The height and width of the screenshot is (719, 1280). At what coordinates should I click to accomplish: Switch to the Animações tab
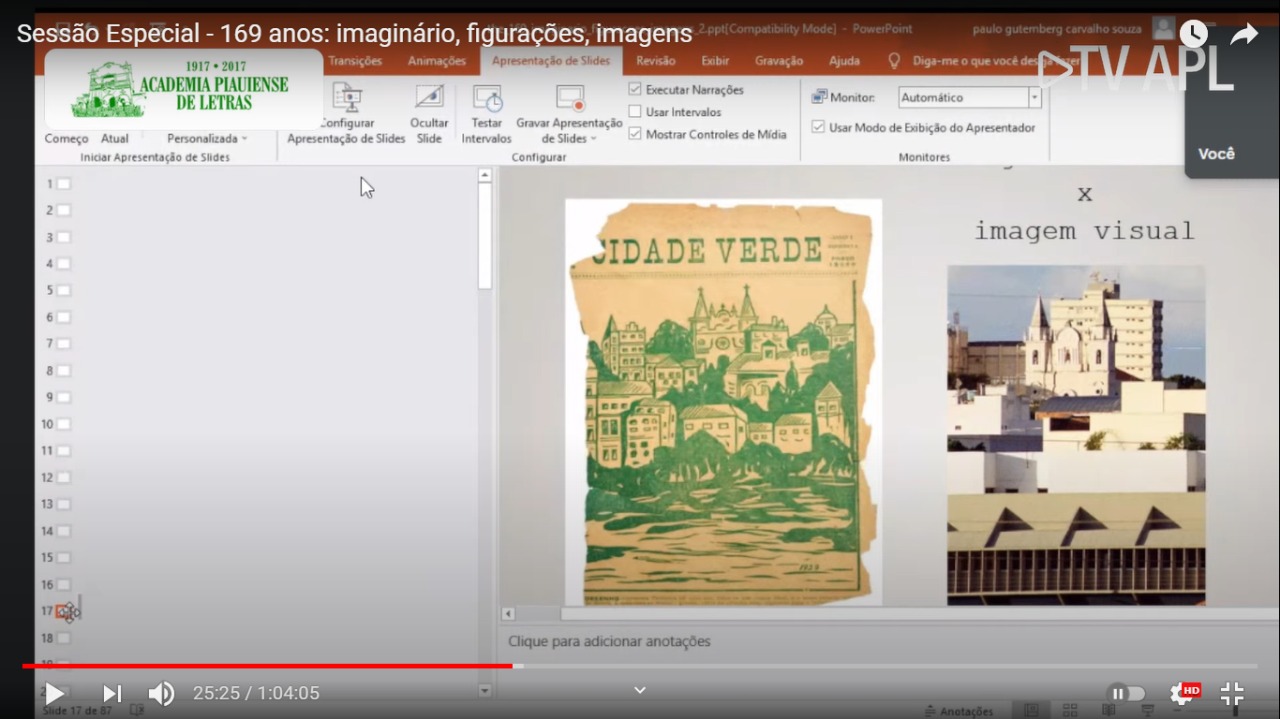[437, 61]
